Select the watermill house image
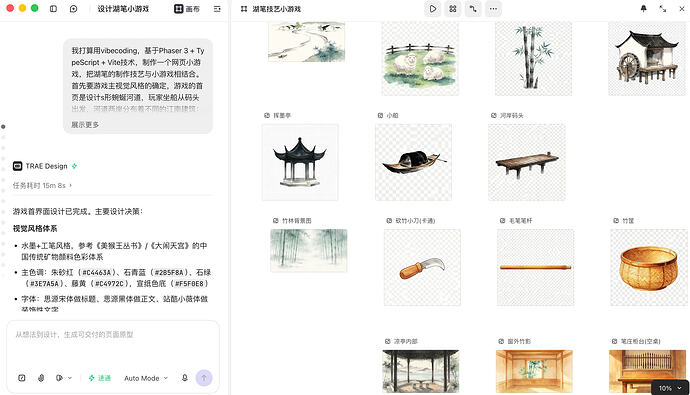 point(647,59)
